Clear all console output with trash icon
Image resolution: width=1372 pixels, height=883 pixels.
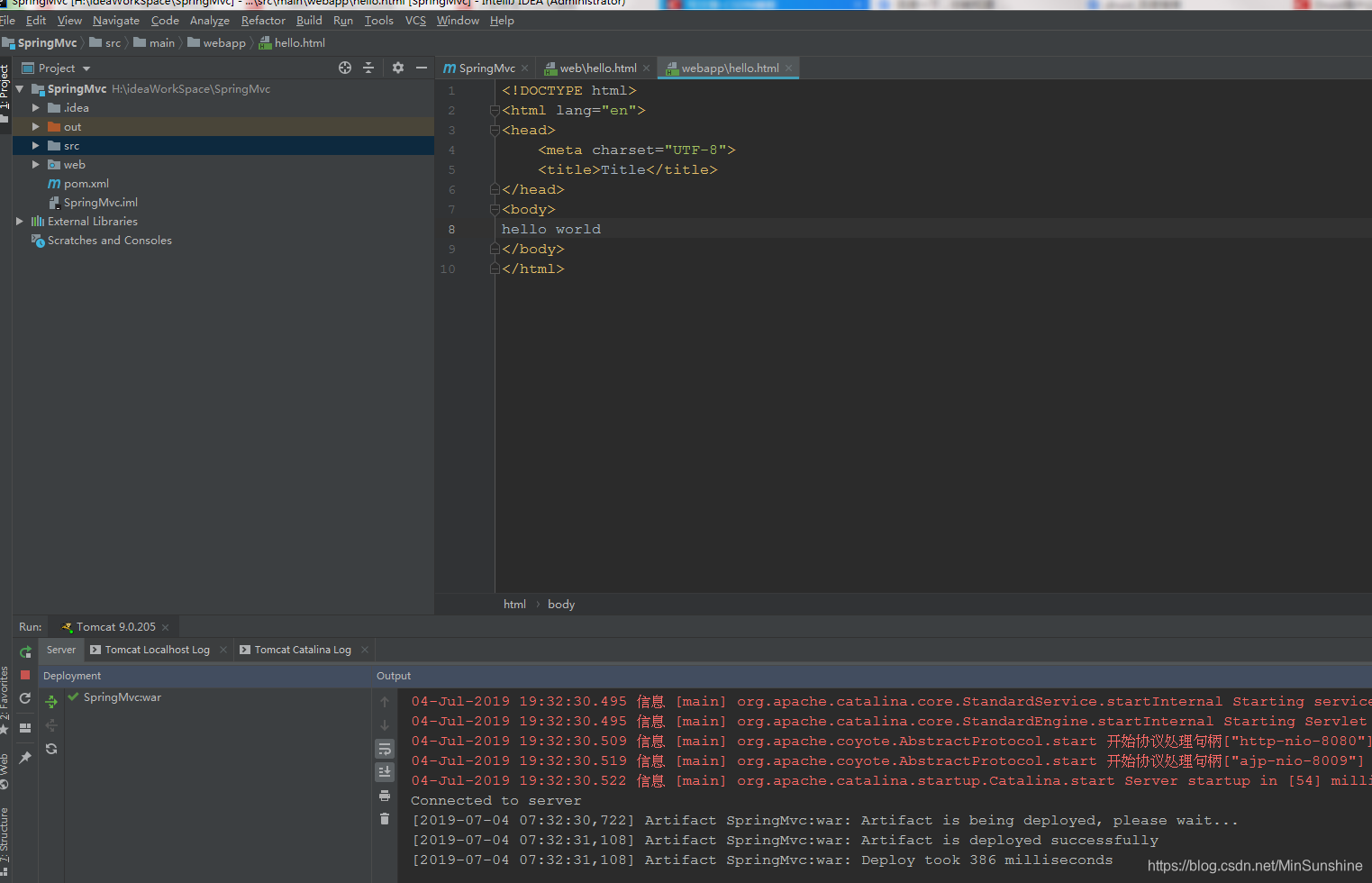[x=385, y=819]
